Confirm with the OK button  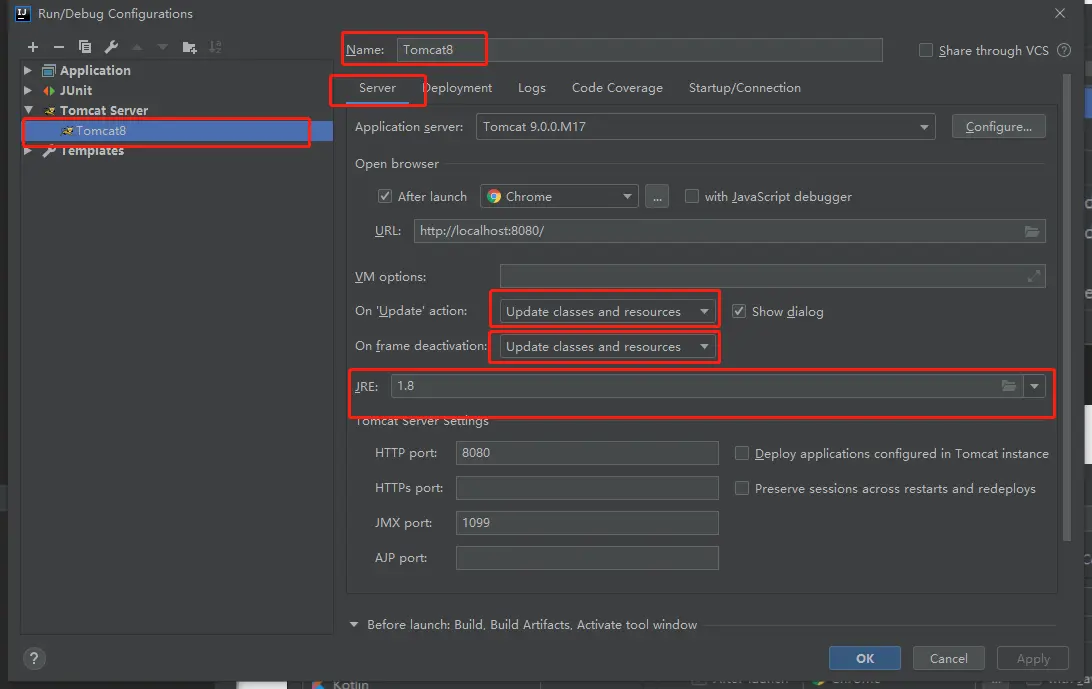point(865,658)
